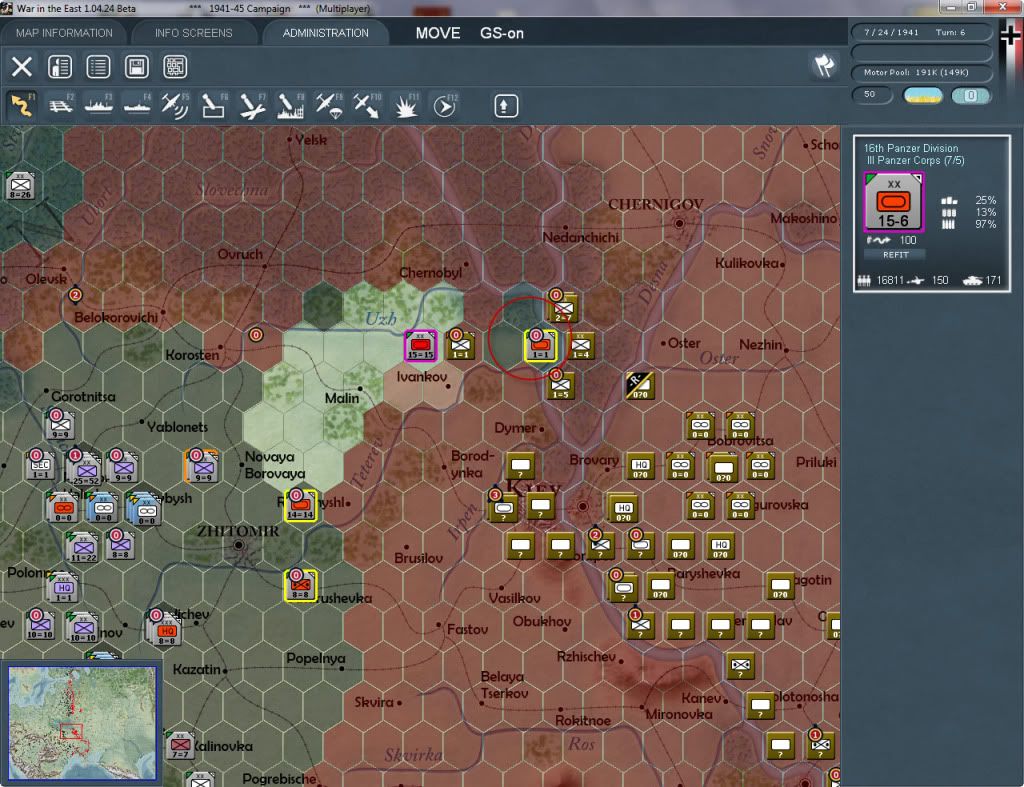Click the 16th Panzer Division name
The image size is (1024, 787).
(x=911, y=148)
